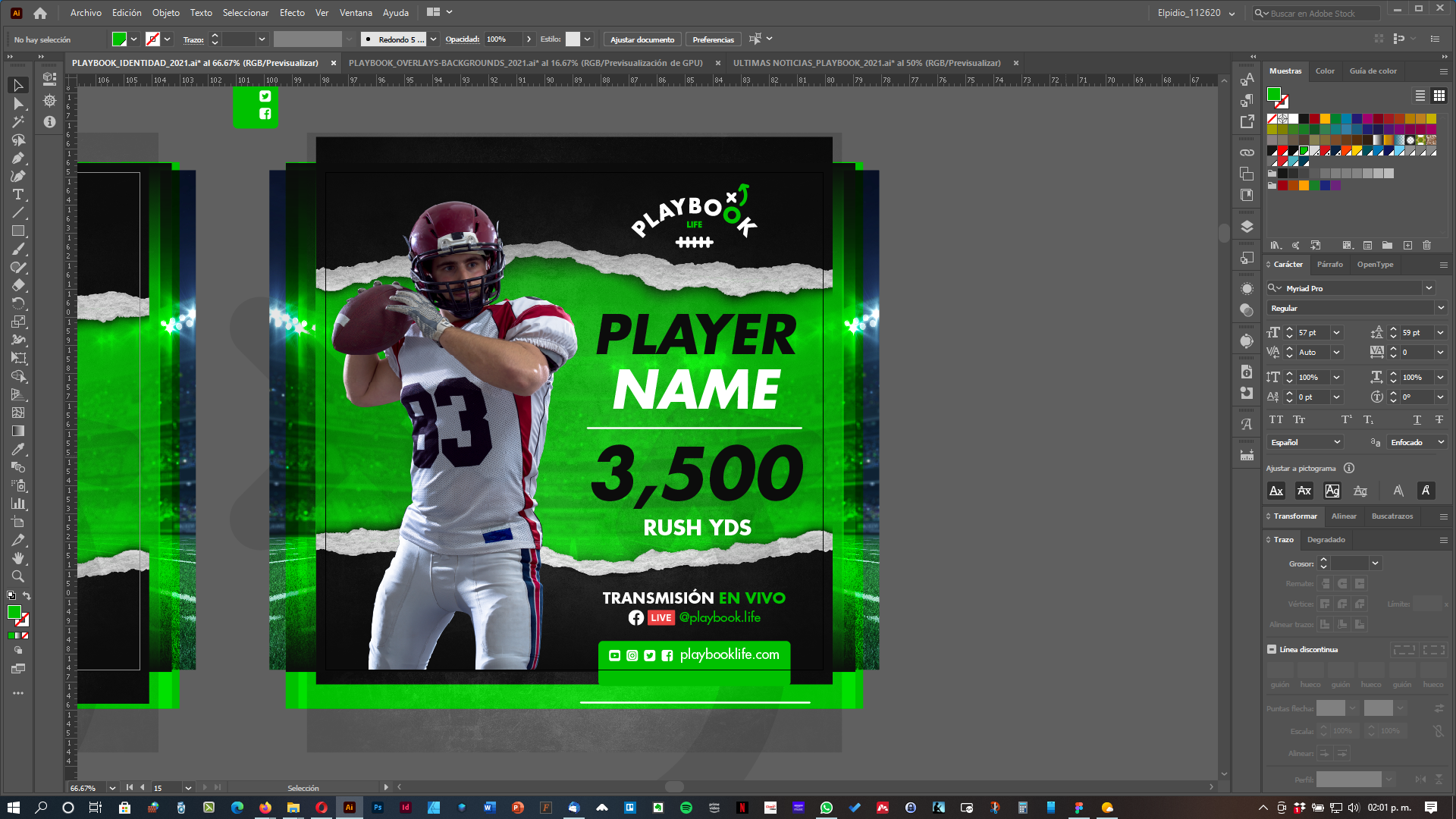
Task: Open Spotify from the taskbar
Action: 686,808
